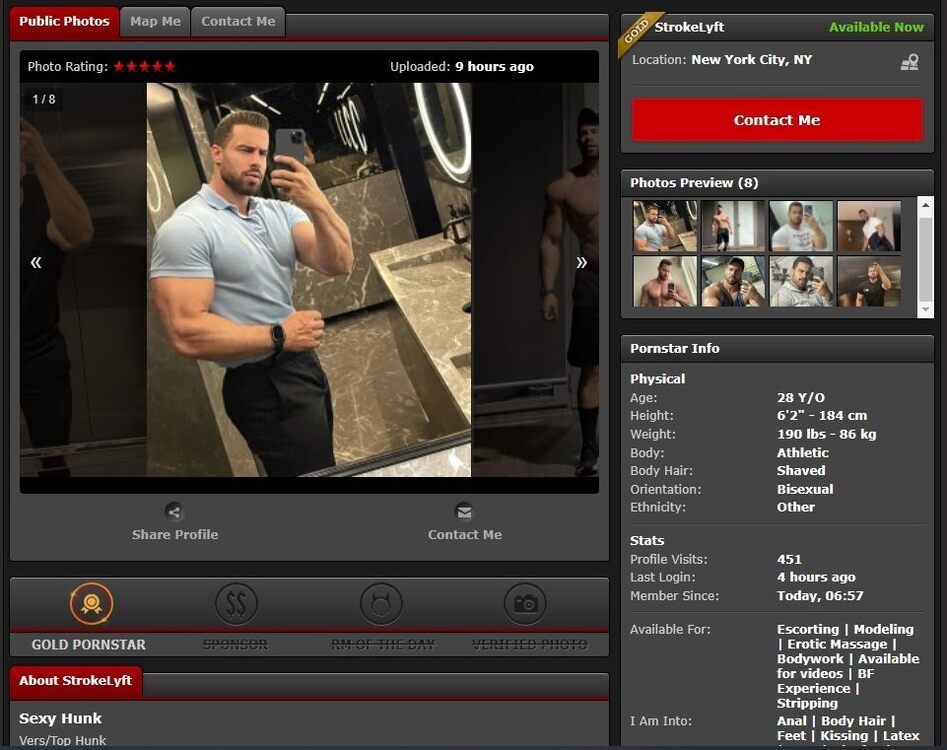Click the Sponsor dollar sign icon

(x=236, y=604)
